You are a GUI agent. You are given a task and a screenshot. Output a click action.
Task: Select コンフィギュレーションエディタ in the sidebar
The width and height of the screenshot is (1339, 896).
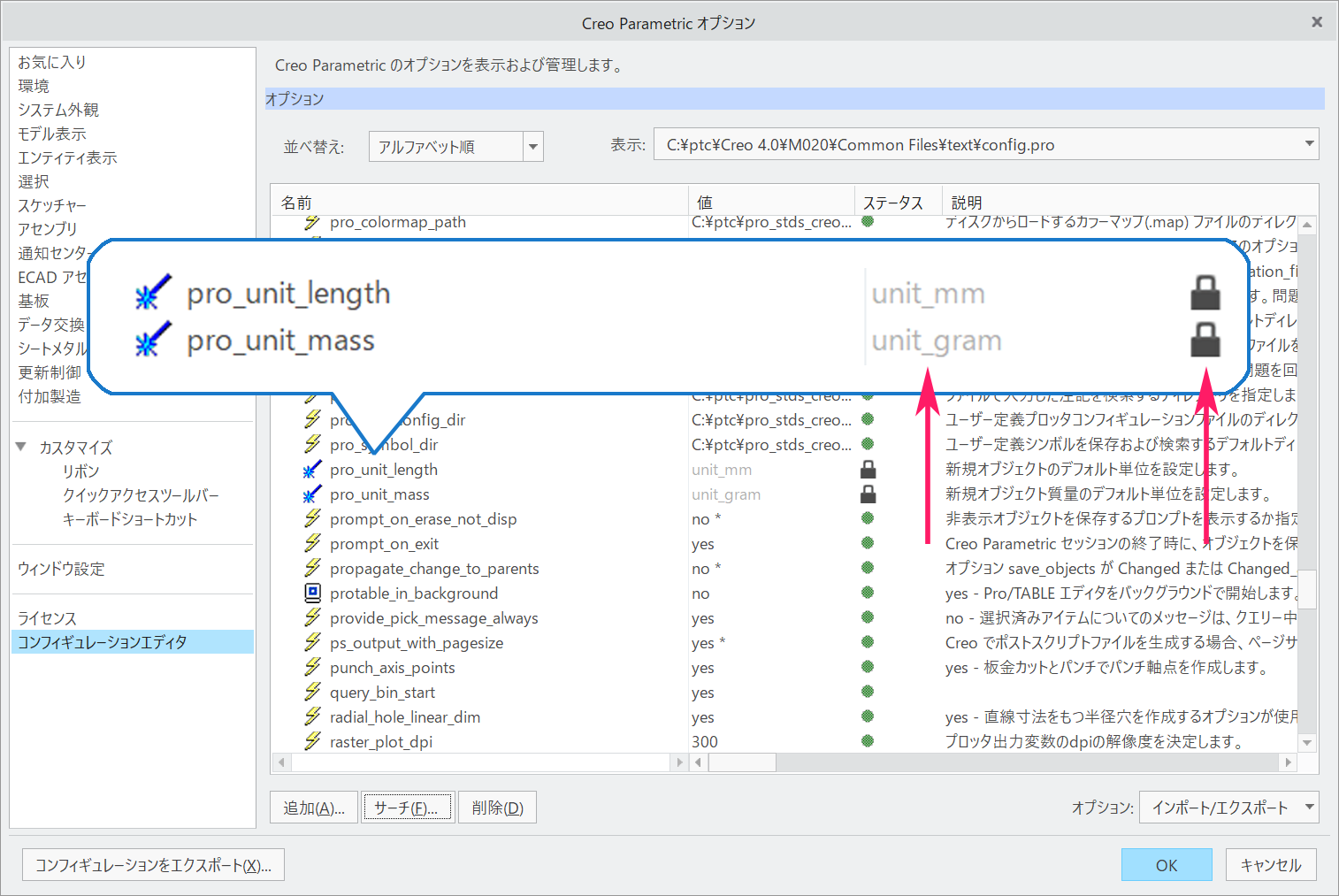(103, 642)
